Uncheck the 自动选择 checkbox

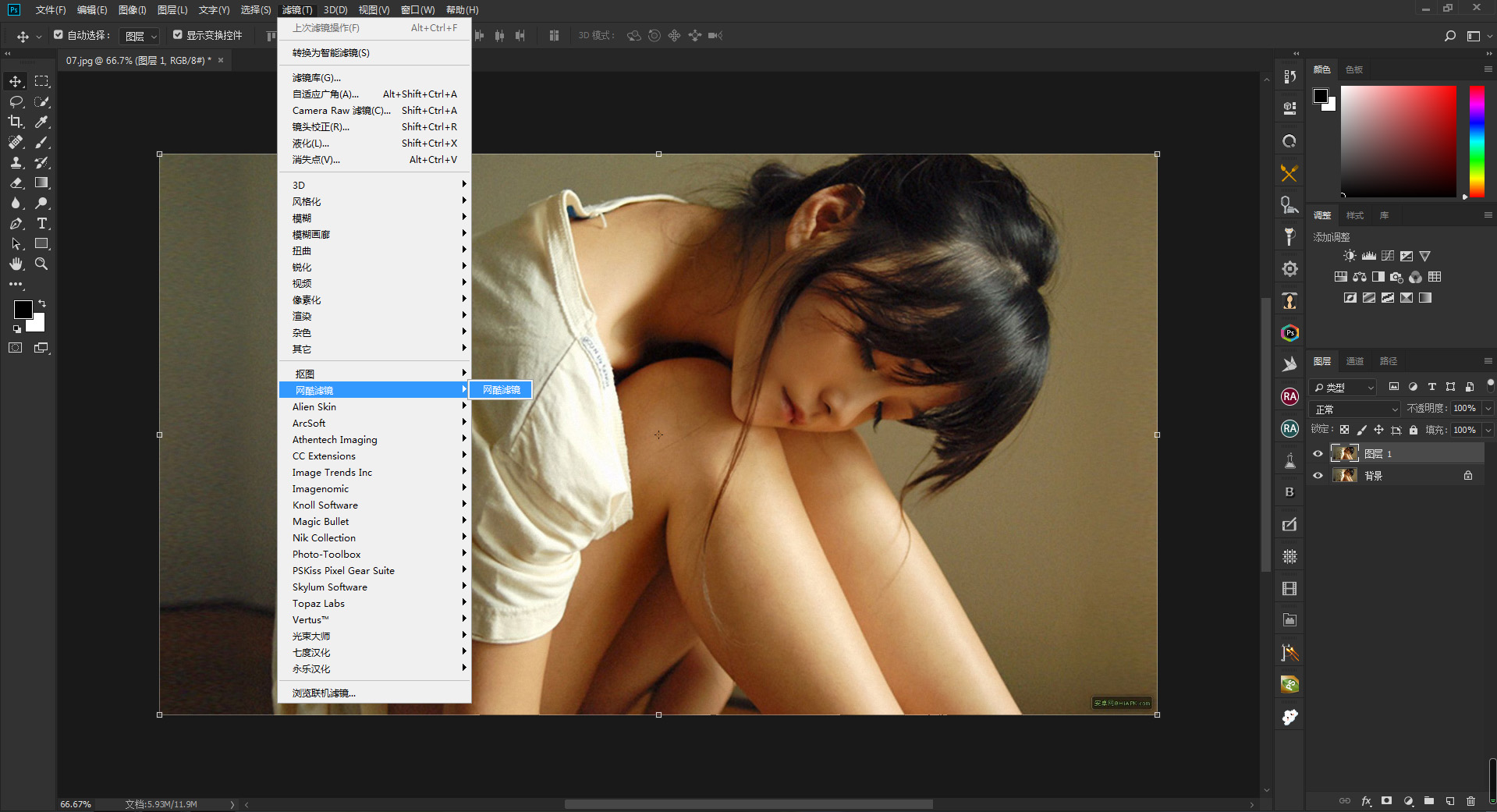pyautogui.click(x=59, y=35)
